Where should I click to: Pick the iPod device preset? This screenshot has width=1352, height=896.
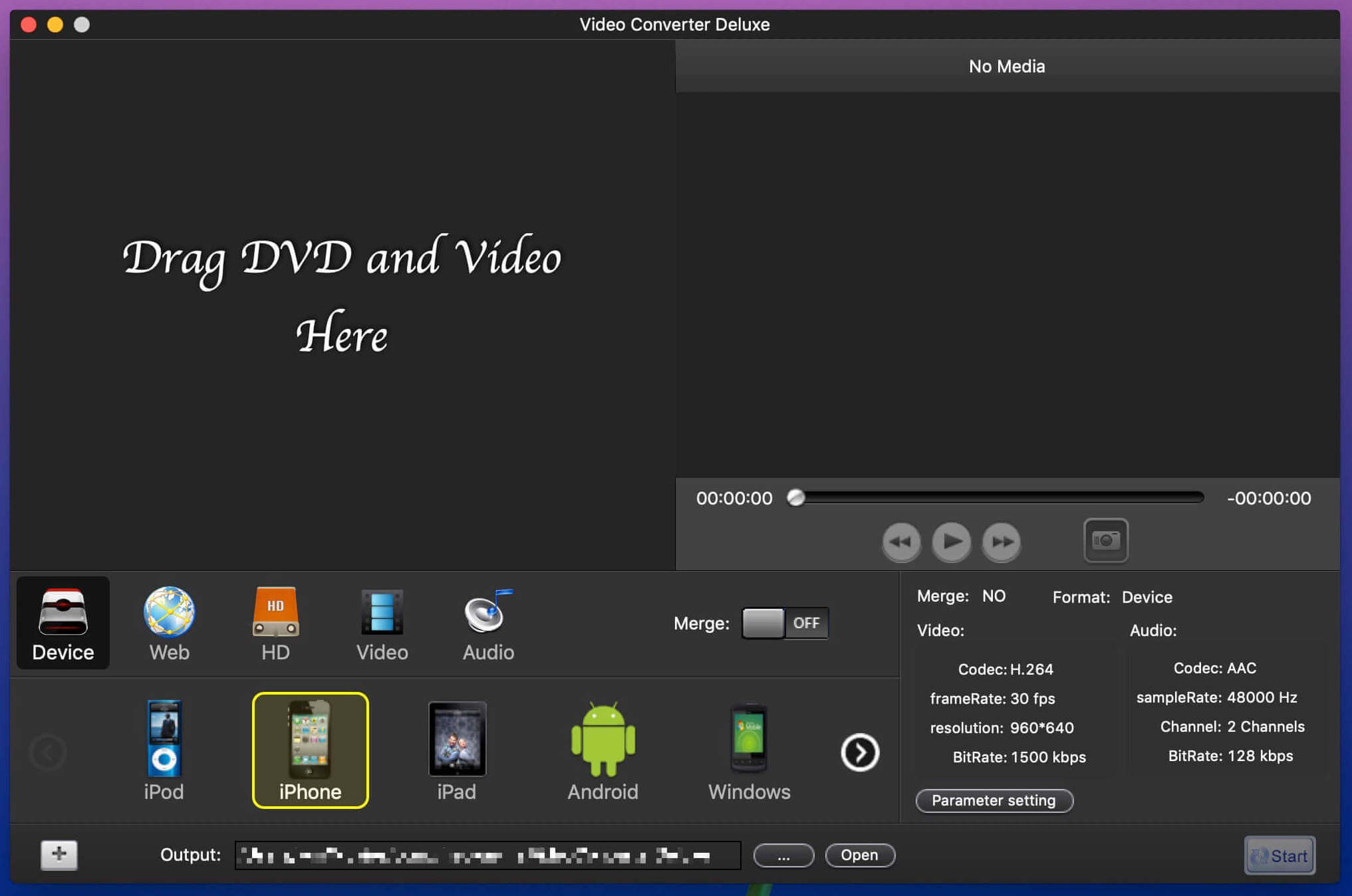(x=164, y=750)
